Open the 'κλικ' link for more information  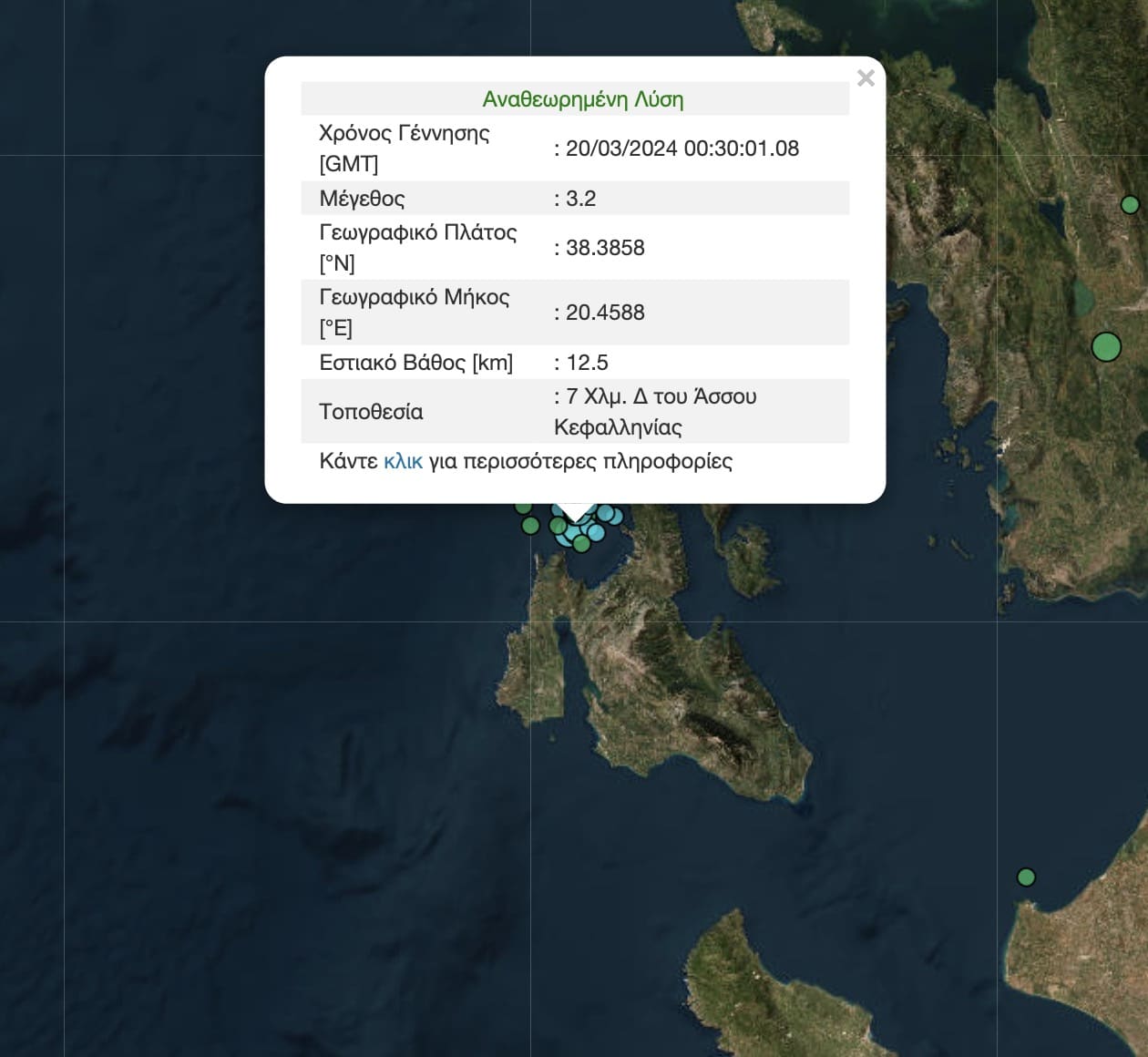pyautogui.click(x=403, y=461)
